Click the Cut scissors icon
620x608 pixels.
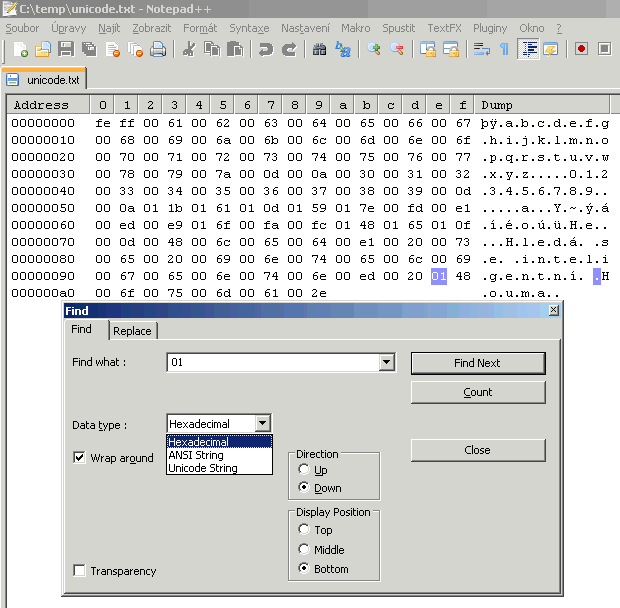coord(189,49)
